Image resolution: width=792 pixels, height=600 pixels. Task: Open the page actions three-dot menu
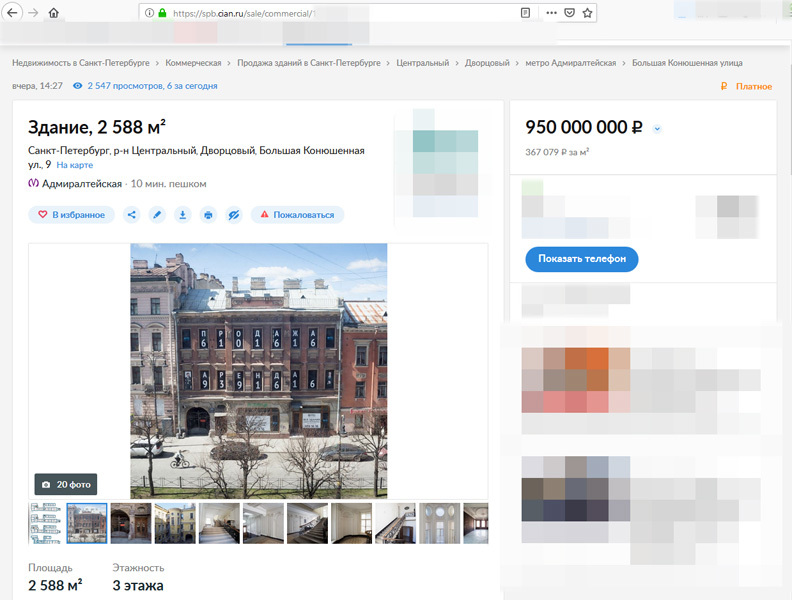coord(552,13)
